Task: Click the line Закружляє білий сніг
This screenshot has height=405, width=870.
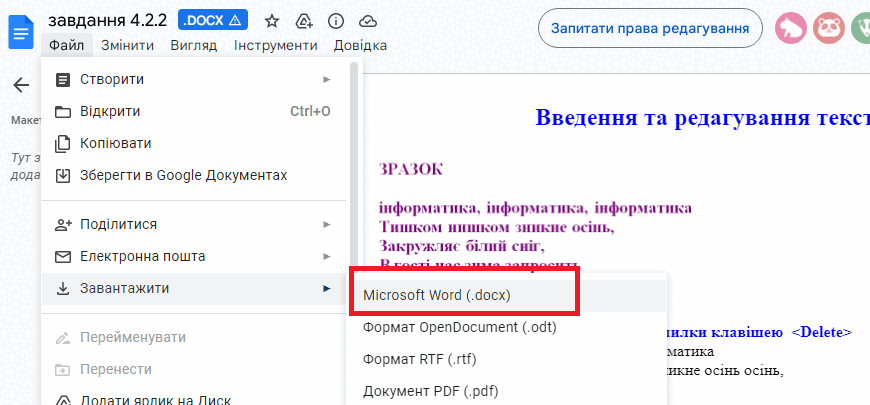Action: (x=462, y=245)
